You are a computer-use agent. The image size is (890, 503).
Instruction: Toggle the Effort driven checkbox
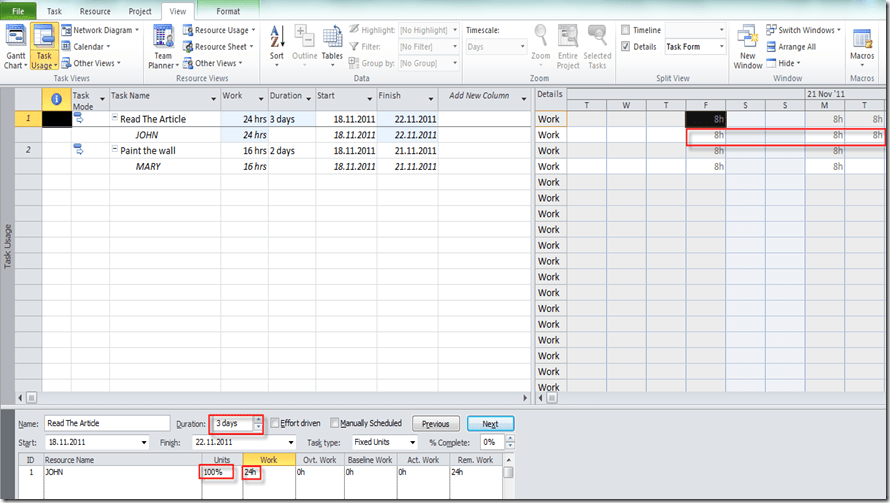(x=275, y=423)
